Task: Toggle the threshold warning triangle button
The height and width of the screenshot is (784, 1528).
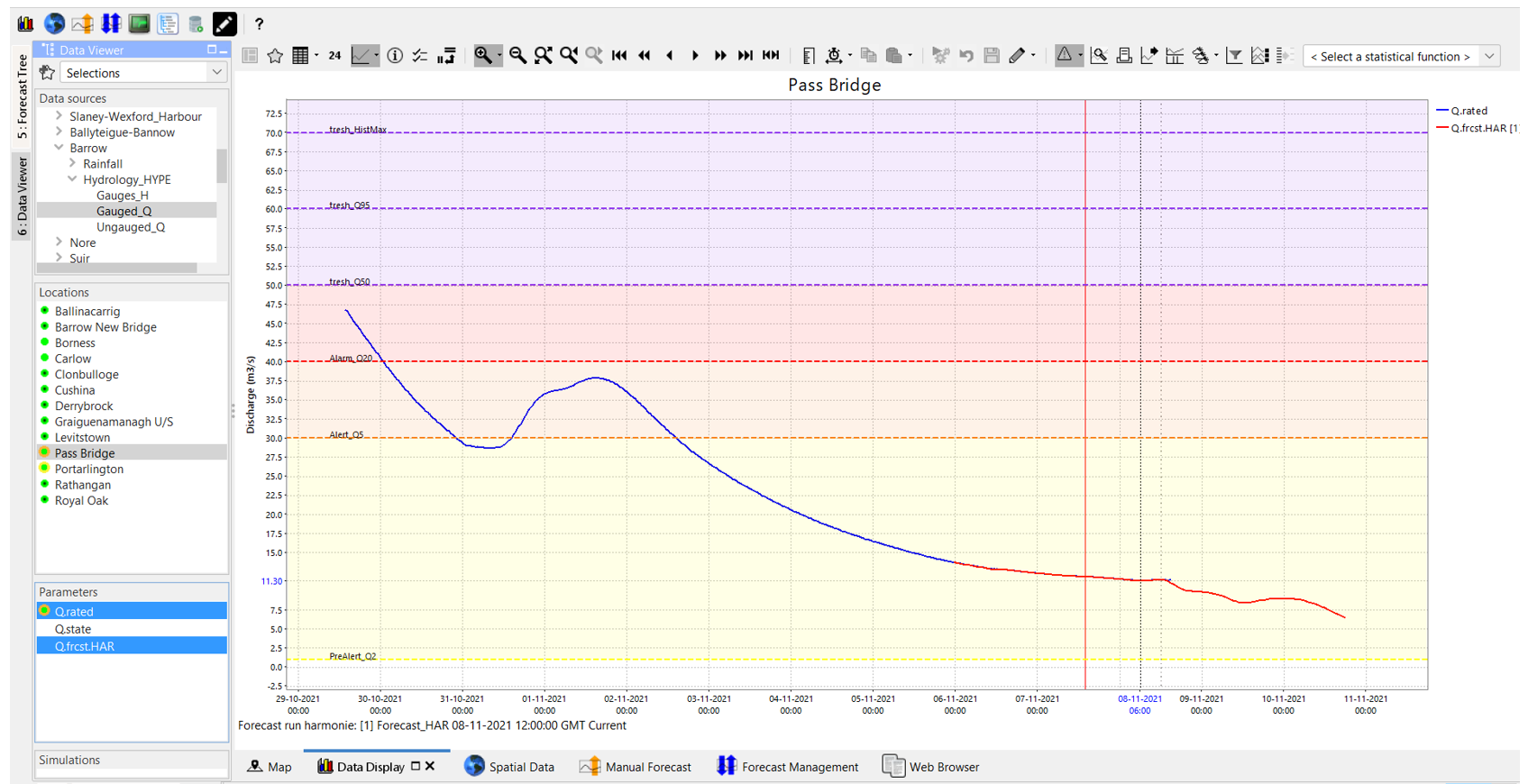Action: [1065, 56]
